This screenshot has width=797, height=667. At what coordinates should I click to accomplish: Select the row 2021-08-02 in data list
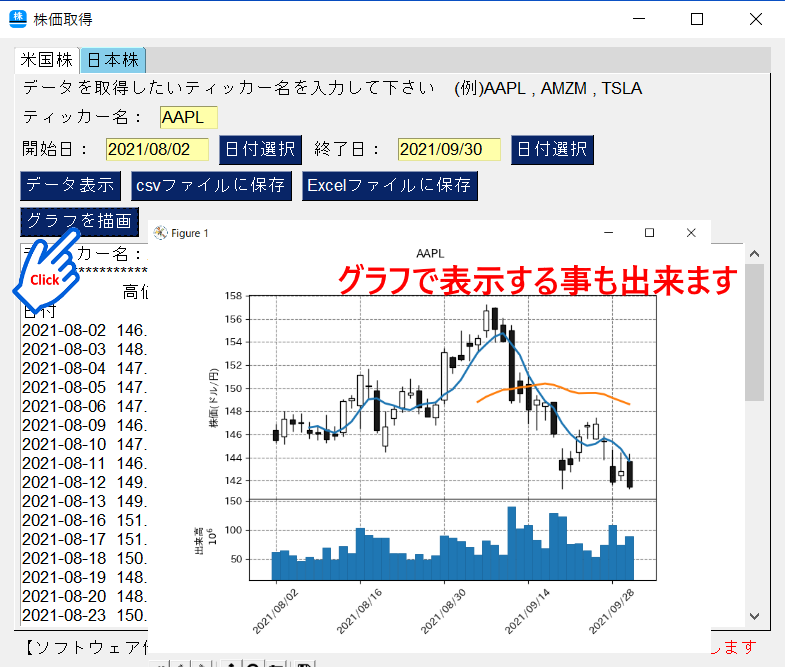click(84, 330)
